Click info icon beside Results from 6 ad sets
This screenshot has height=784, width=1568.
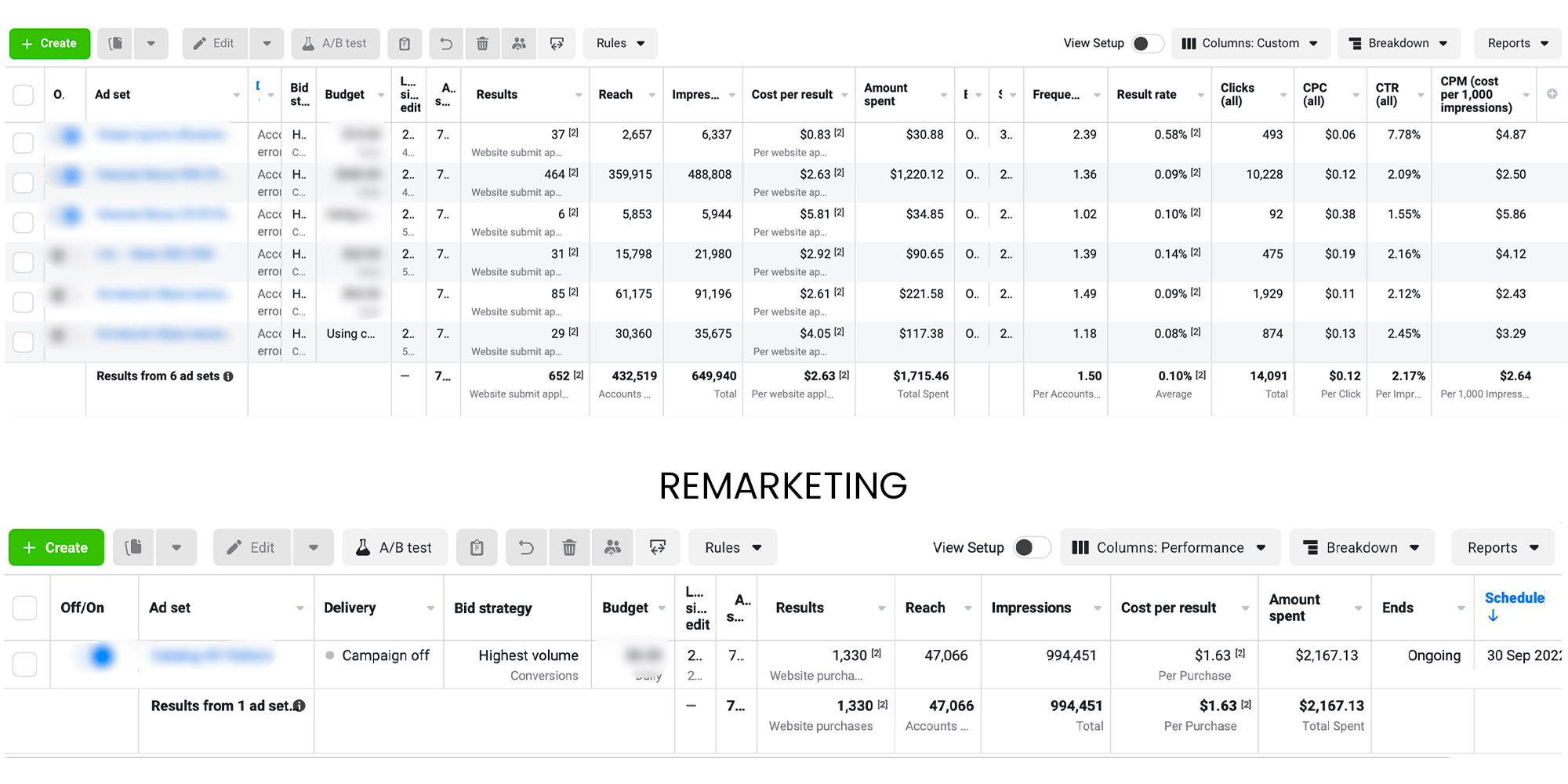228,376
